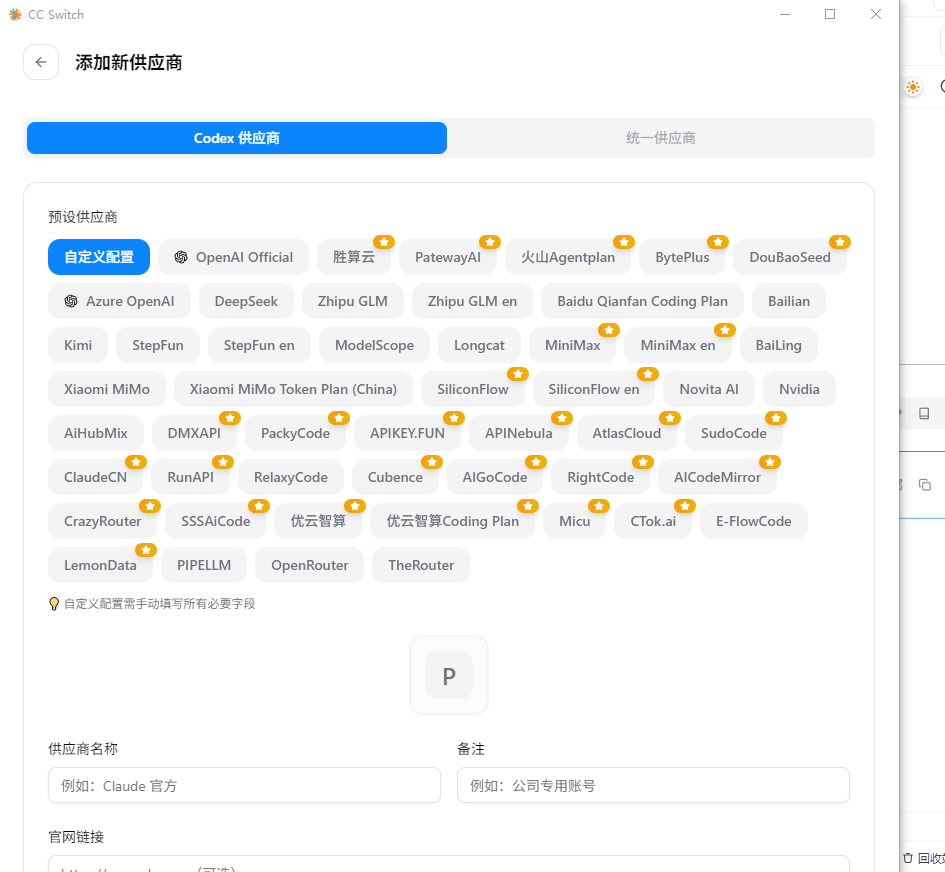Choose the APINebula preset
This screenshot has width=945, height=872.
[519, 433]
